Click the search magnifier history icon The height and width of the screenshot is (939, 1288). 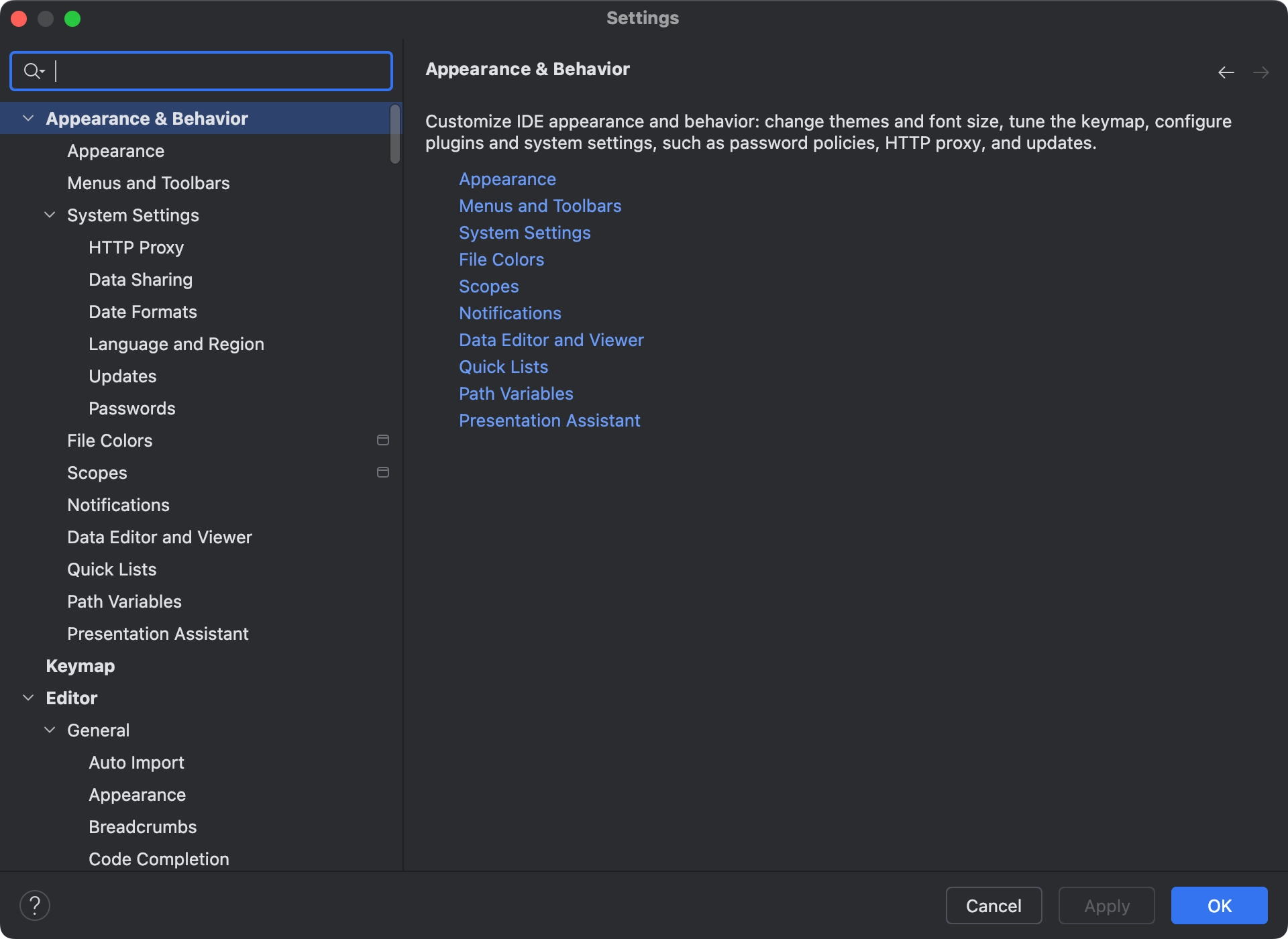coord(34,71)
